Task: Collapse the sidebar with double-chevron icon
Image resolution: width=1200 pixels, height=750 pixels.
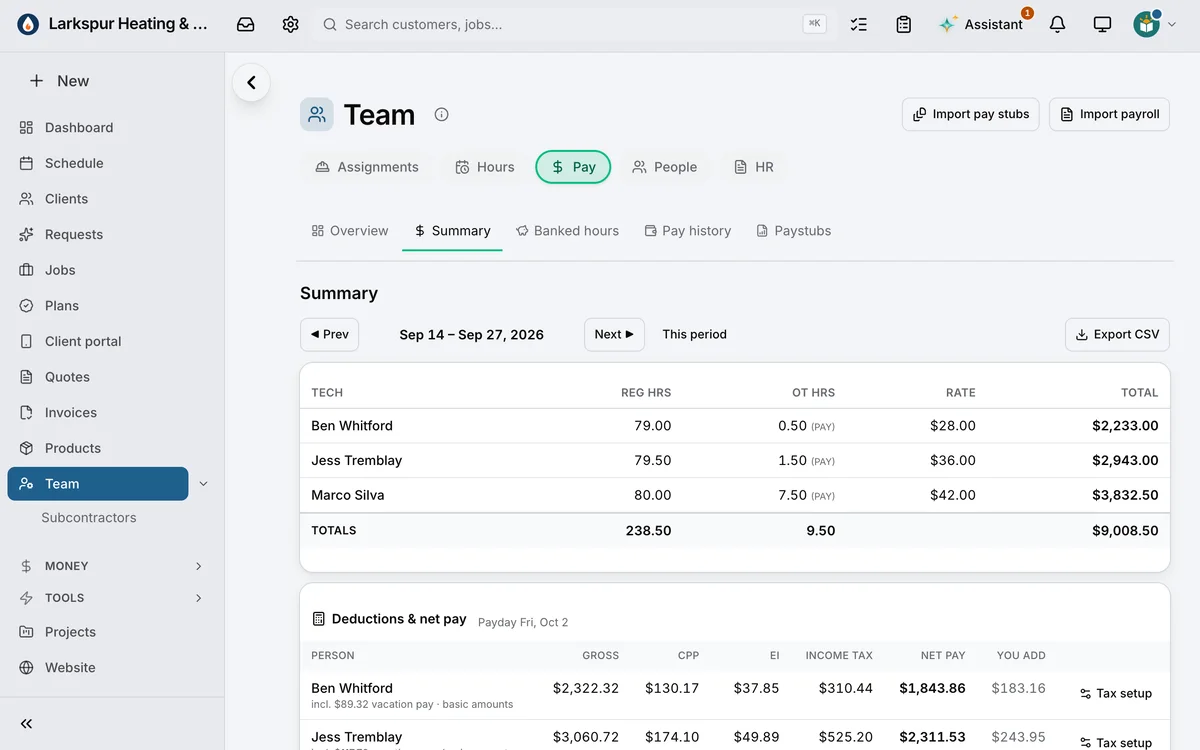Action: click(26, 724)
